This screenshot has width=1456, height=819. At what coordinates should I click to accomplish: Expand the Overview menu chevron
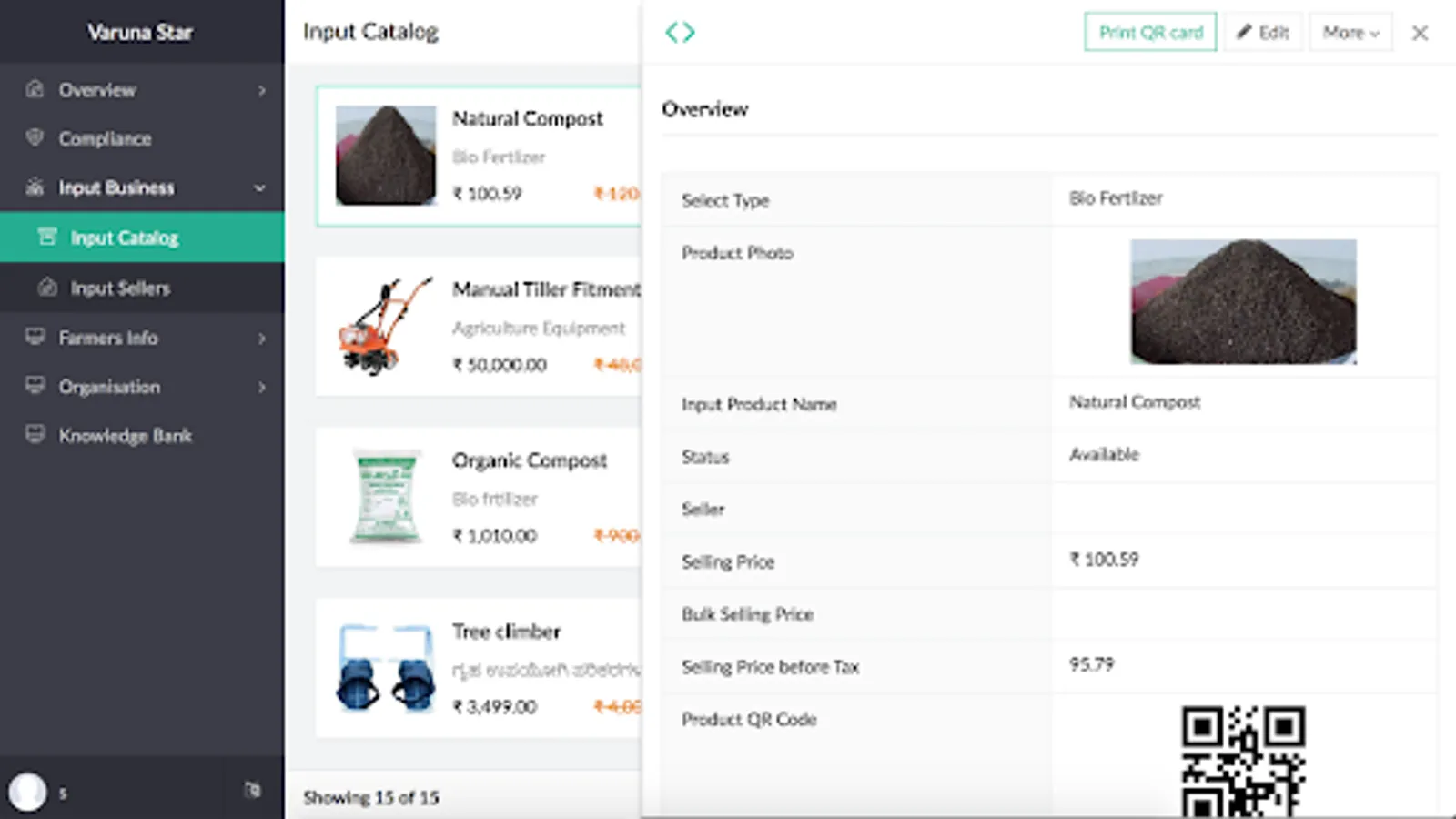pyautogui.click(x=261, y=90)
